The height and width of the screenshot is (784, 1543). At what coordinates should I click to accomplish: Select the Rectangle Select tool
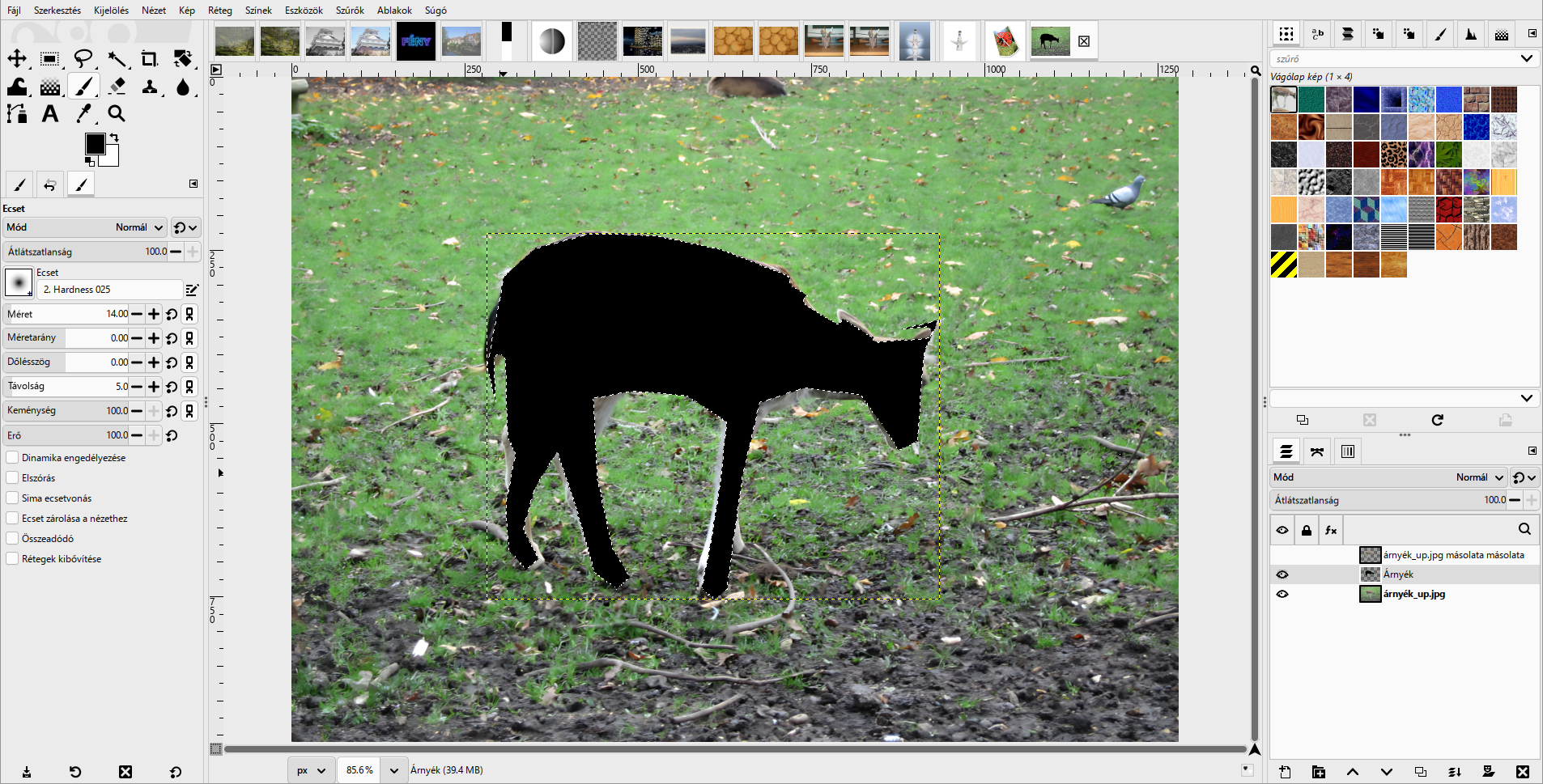click(50, 58)
